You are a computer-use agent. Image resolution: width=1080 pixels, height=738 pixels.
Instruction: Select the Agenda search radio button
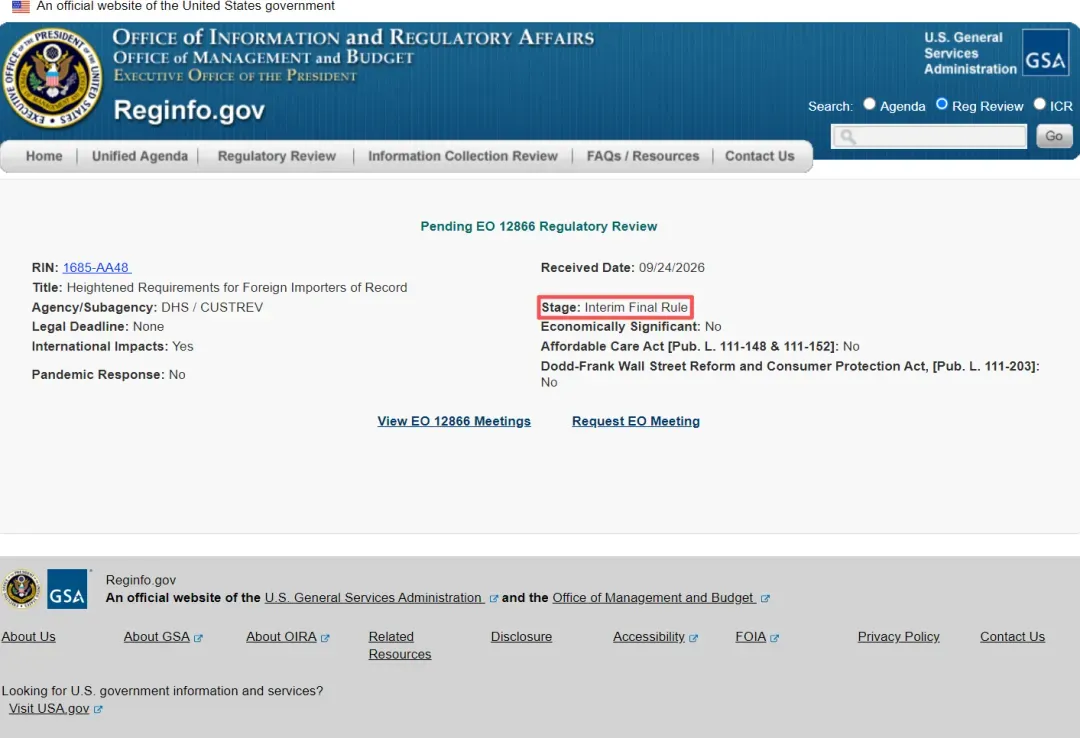point(869,104)
